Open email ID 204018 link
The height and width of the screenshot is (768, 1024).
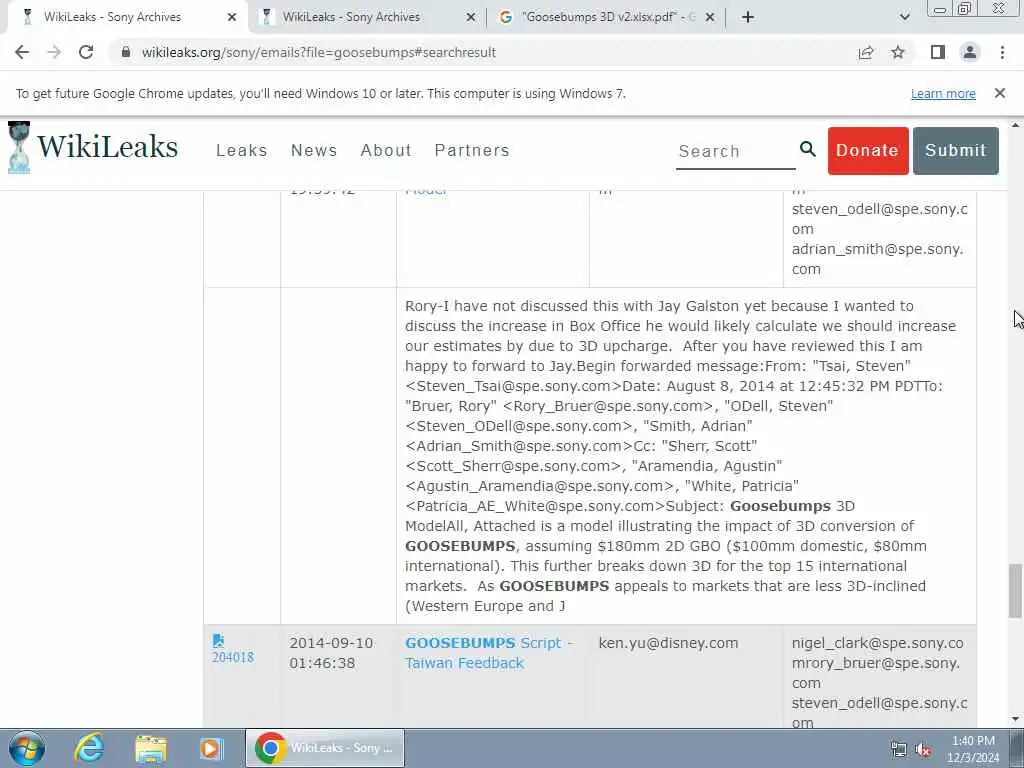(232, 657)
